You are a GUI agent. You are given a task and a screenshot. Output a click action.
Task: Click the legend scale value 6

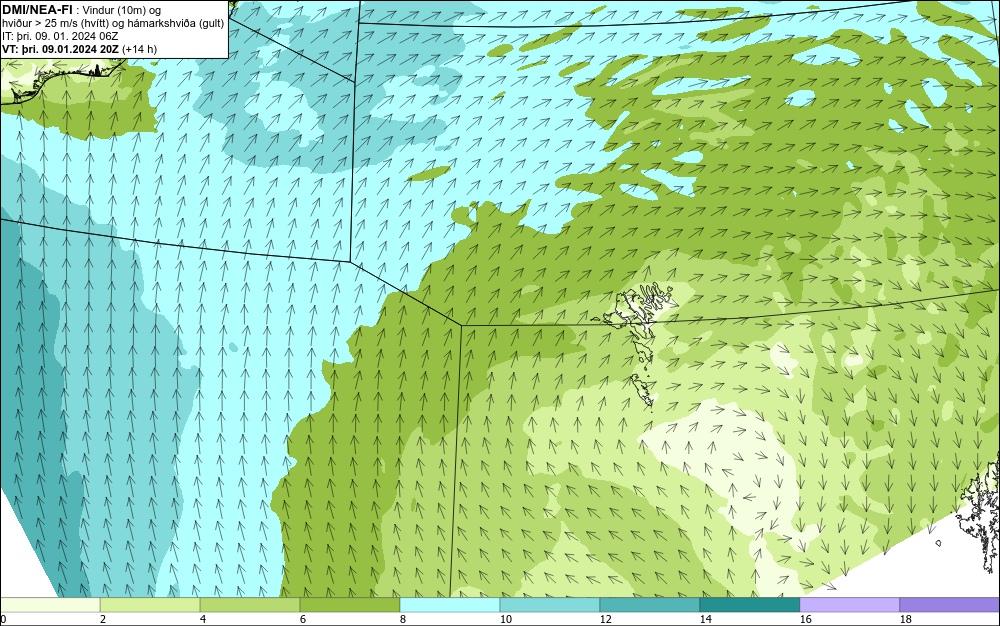[302, 619]
